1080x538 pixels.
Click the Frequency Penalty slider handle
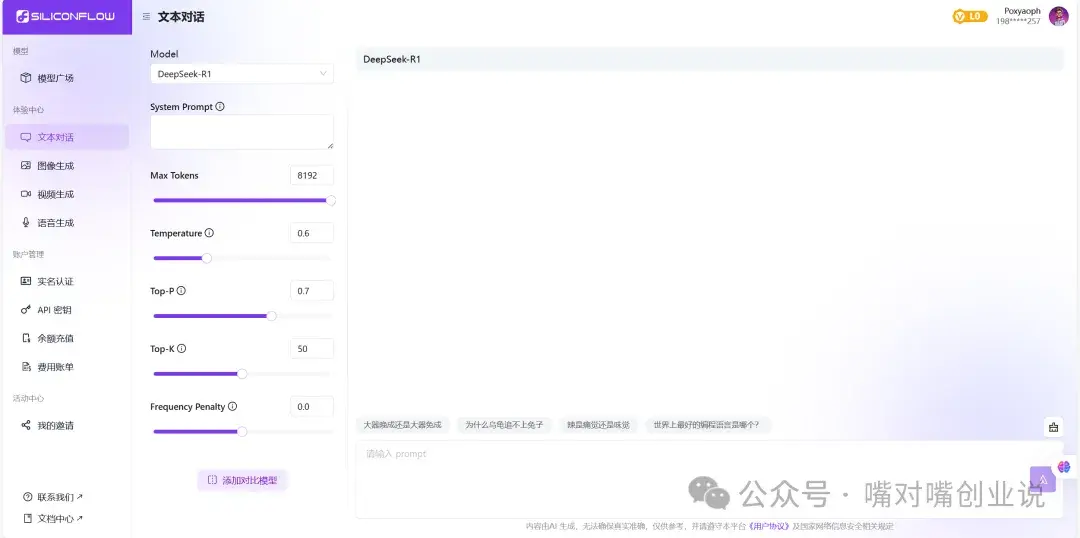(242, 432)
